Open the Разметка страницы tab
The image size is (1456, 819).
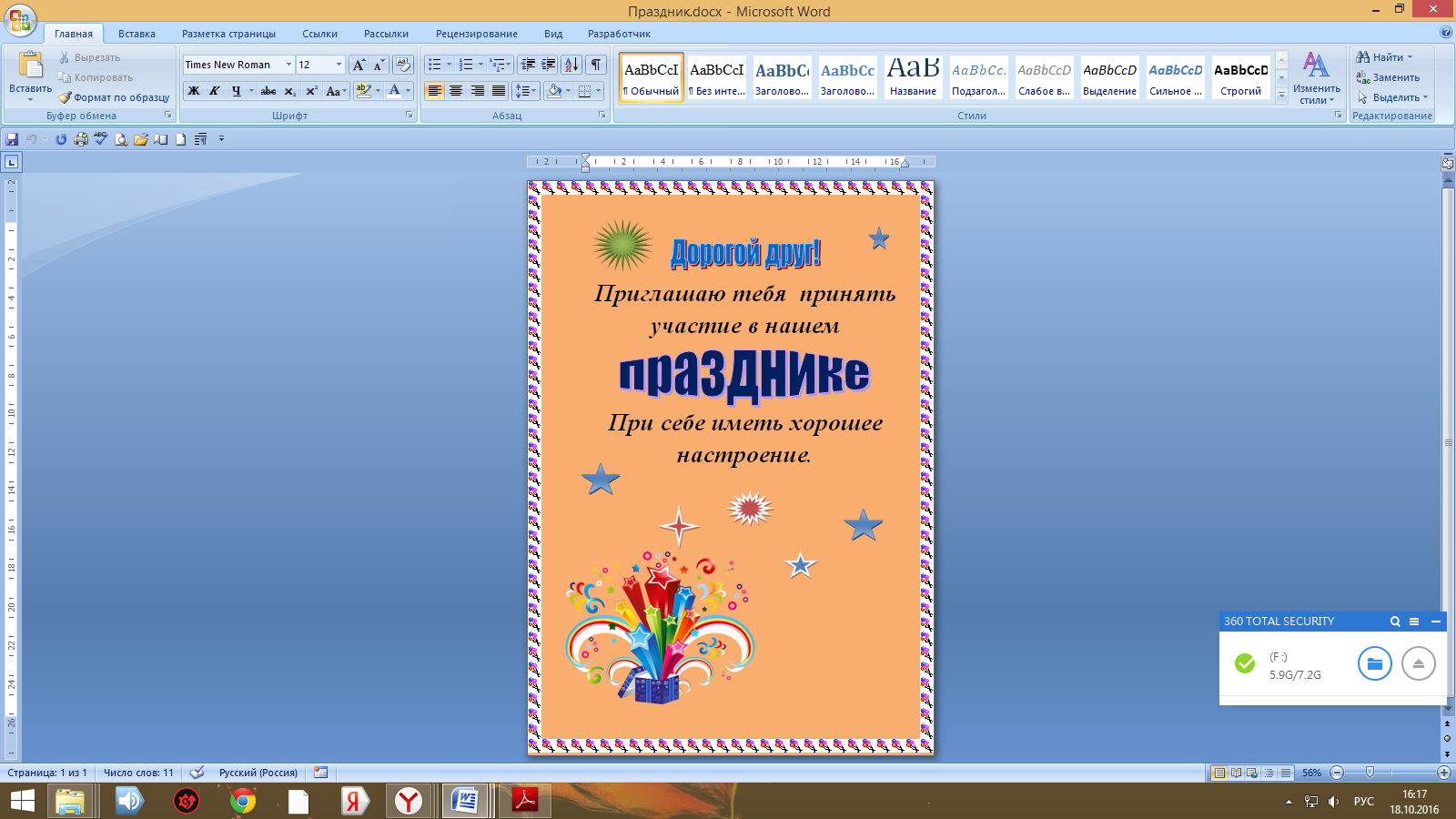click(x=228, y=34)
